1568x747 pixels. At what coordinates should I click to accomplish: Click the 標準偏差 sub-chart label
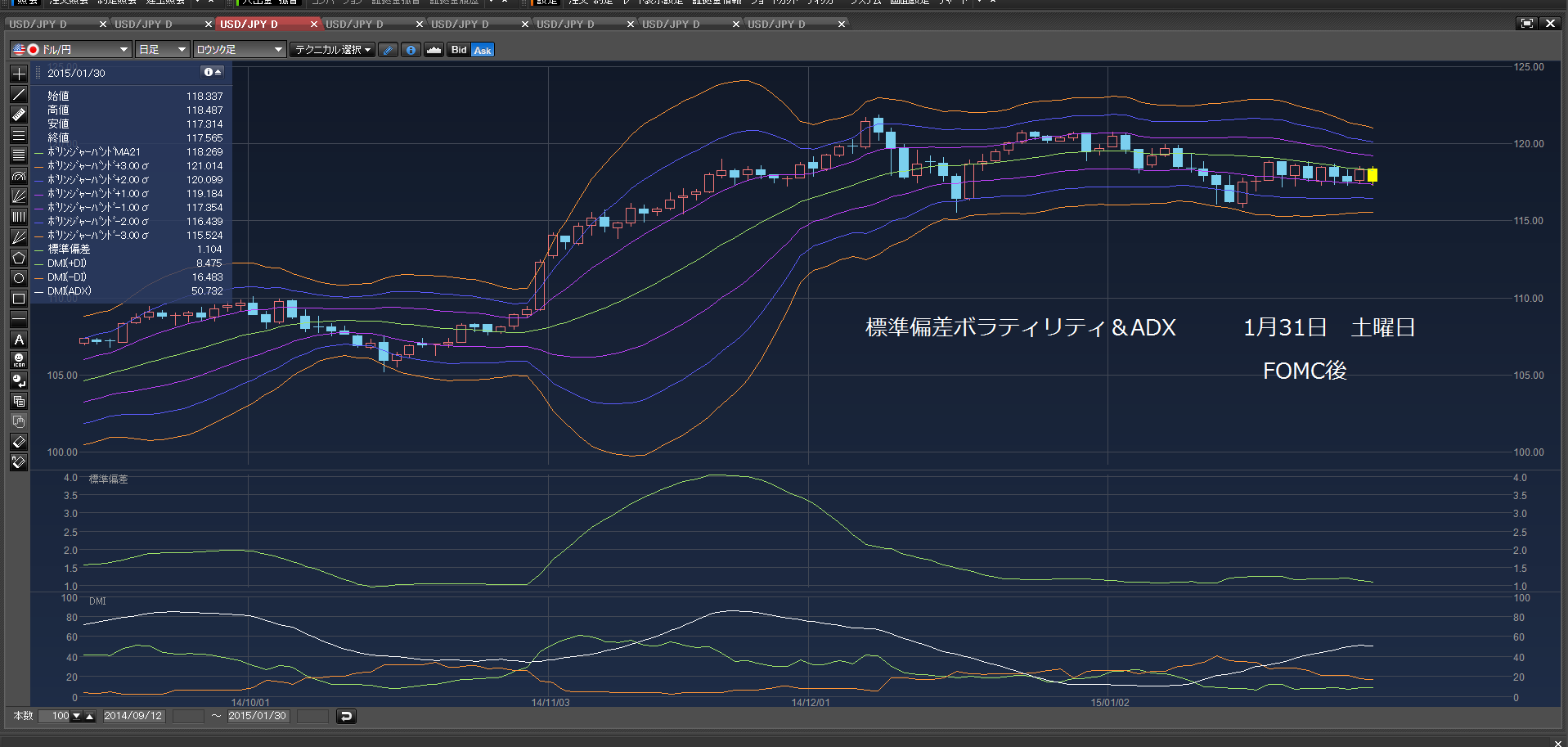tap(108, 479)
